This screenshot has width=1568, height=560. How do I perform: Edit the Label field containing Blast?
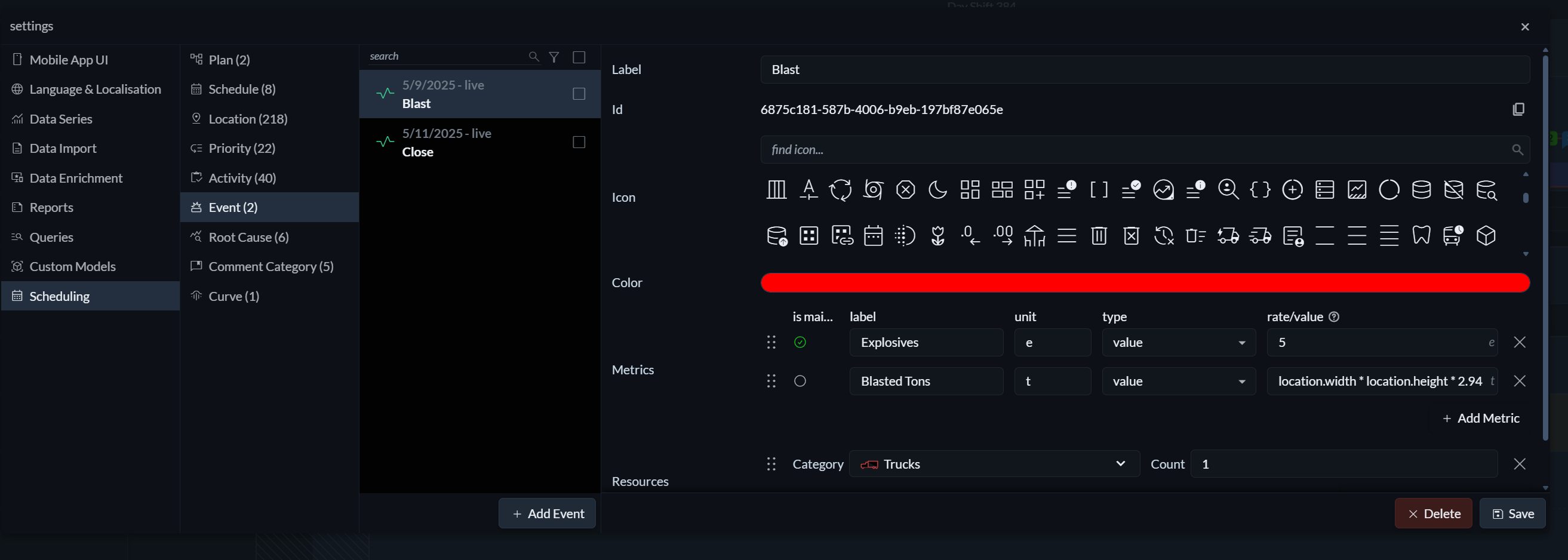click(x=1145, y=69)
